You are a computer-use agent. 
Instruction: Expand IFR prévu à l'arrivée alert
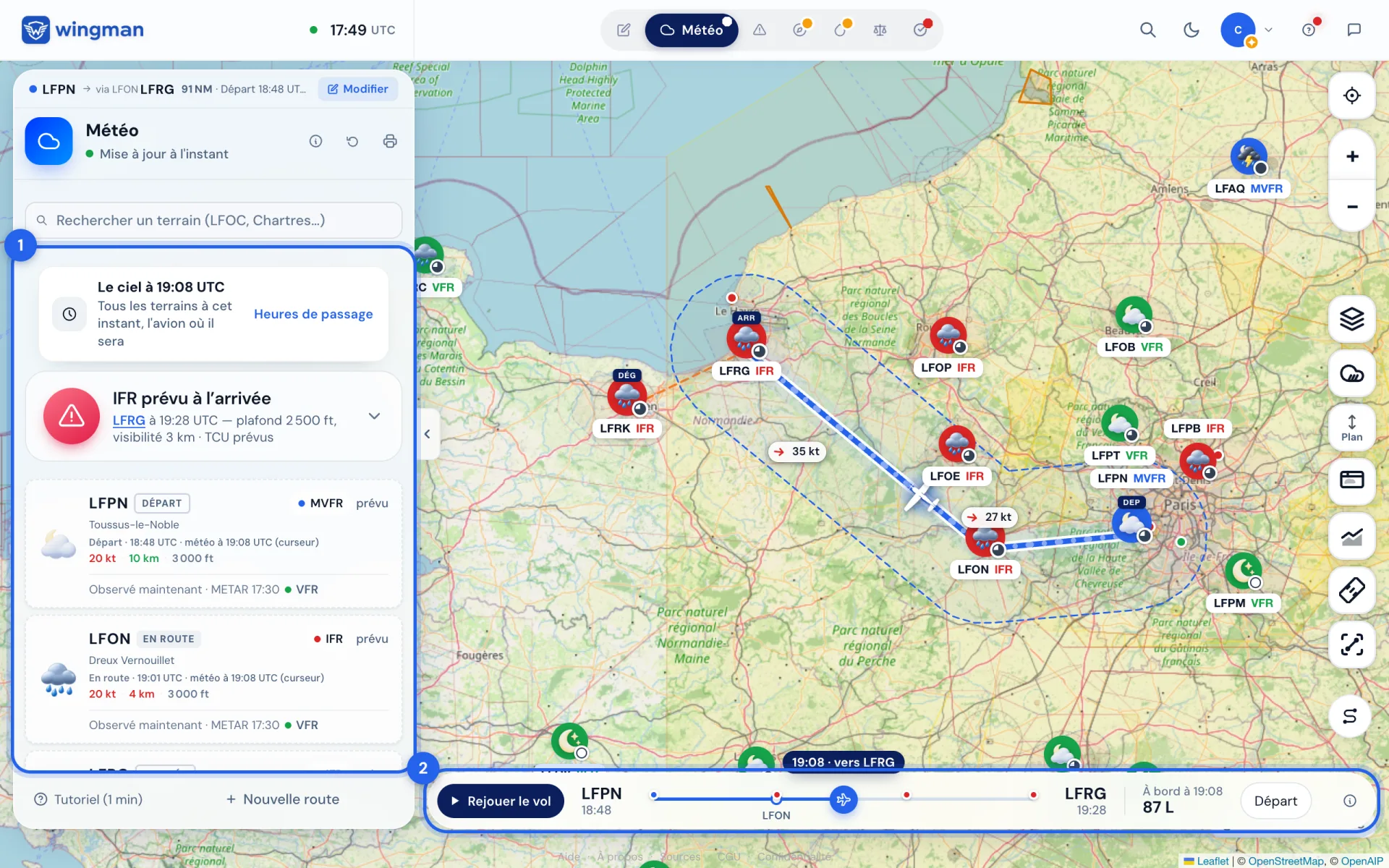374,416
